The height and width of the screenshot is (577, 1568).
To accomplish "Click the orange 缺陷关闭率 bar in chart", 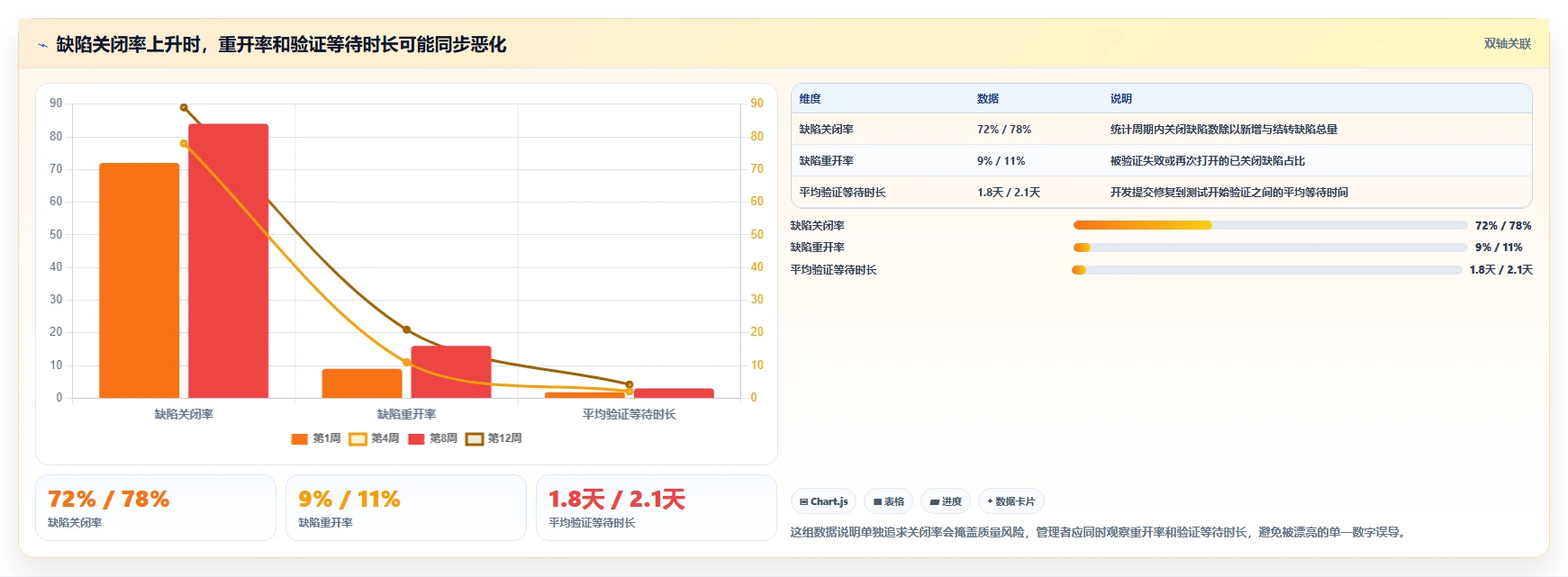I will click(x=140, y=280).
